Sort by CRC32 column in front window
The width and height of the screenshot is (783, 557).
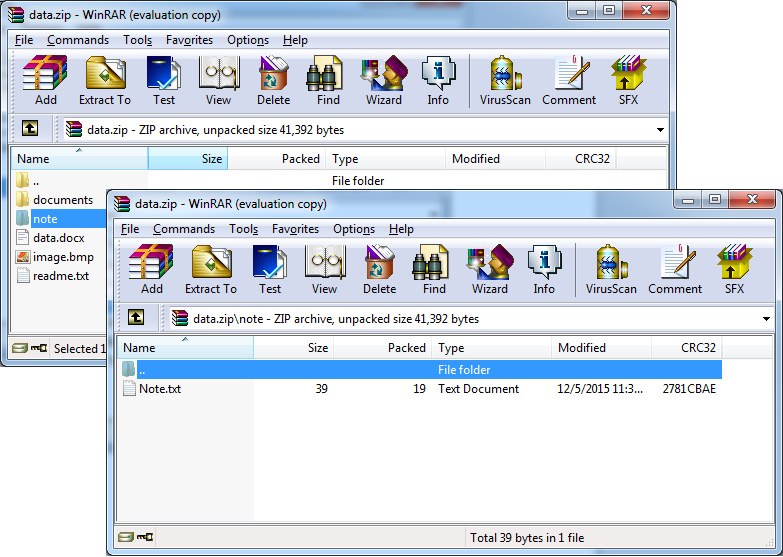[x=687, y=347]
